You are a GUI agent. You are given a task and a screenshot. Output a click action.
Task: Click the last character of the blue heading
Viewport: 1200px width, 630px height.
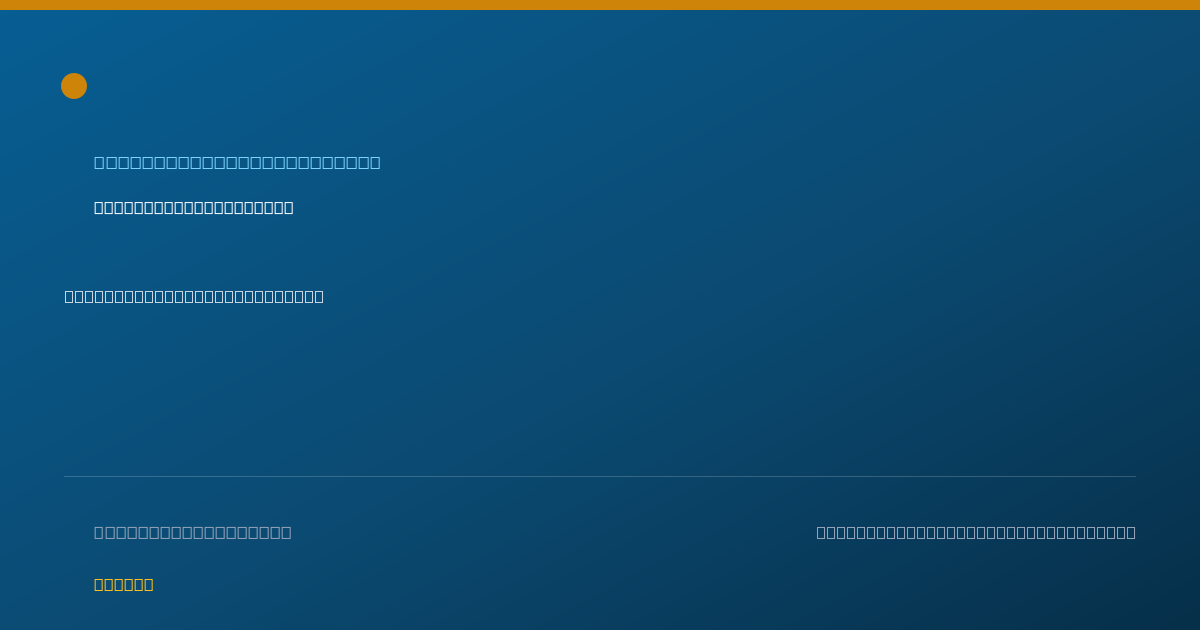(375, 162)
